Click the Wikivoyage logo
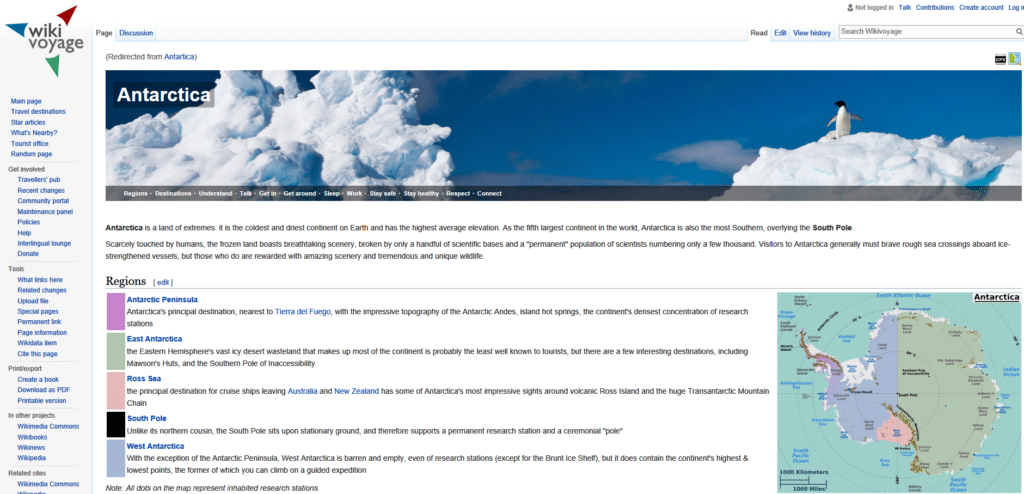Image resolution: width=1024 pixels, height=494 pixels. point(45,41)
